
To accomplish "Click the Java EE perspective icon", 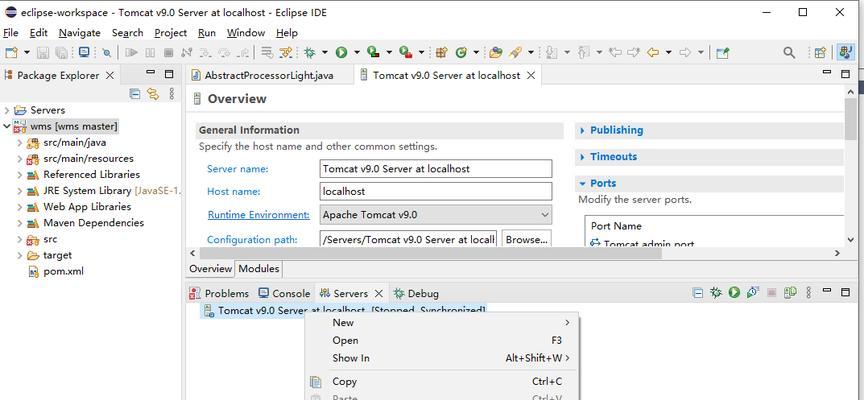I will coord(845,52).
